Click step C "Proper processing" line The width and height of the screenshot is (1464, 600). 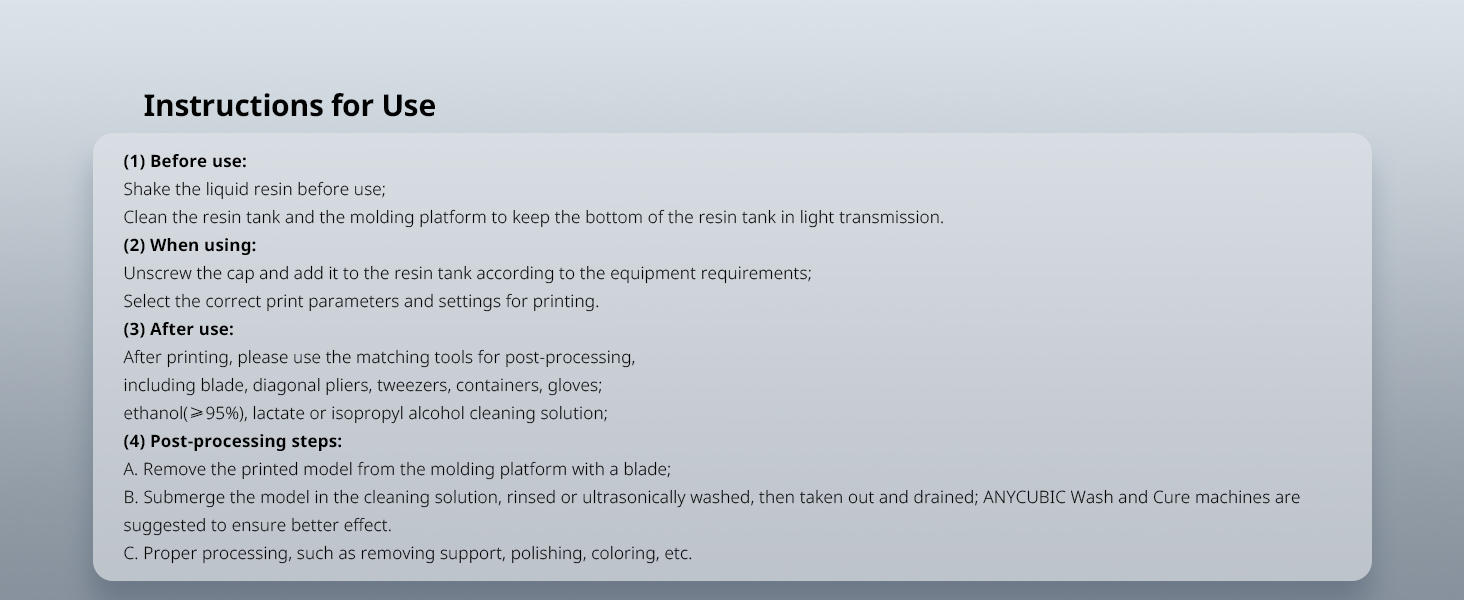click(407, 553)
